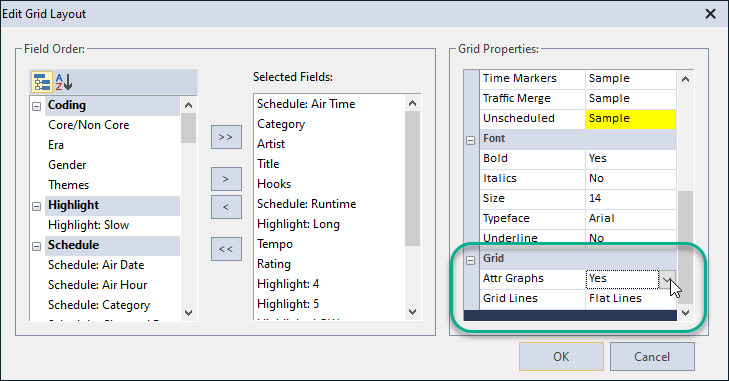
Task: Collapse the Font properties section
Action: coord(471,140)
